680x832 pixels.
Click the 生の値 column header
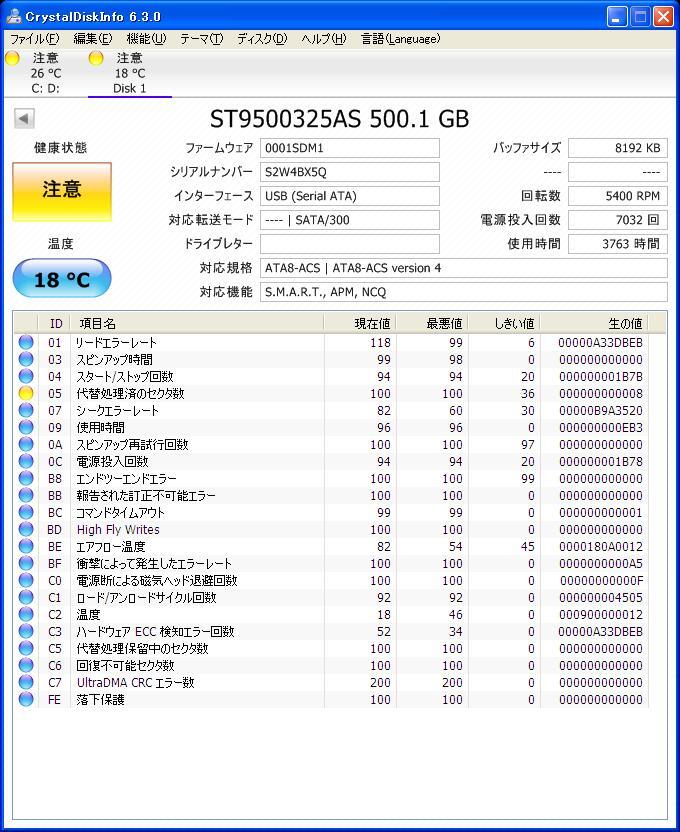tap(594, 323)
